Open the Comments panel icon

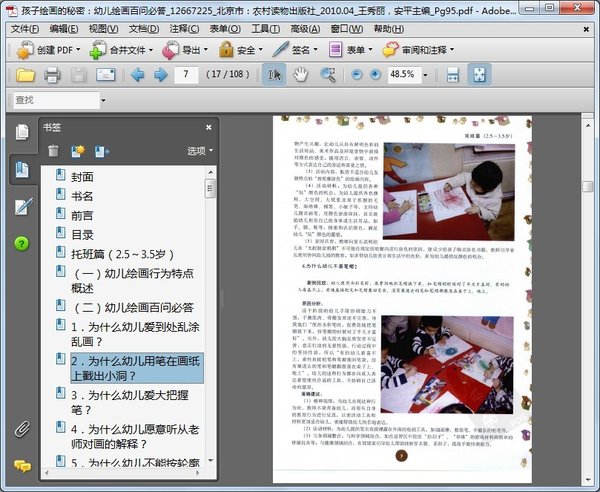tap(21, 466)
